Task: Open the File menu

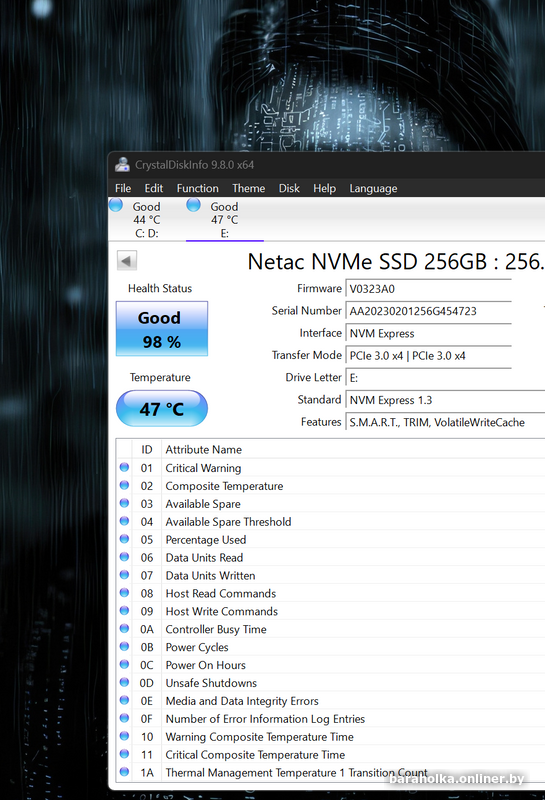Action: (x=123, y=188)
